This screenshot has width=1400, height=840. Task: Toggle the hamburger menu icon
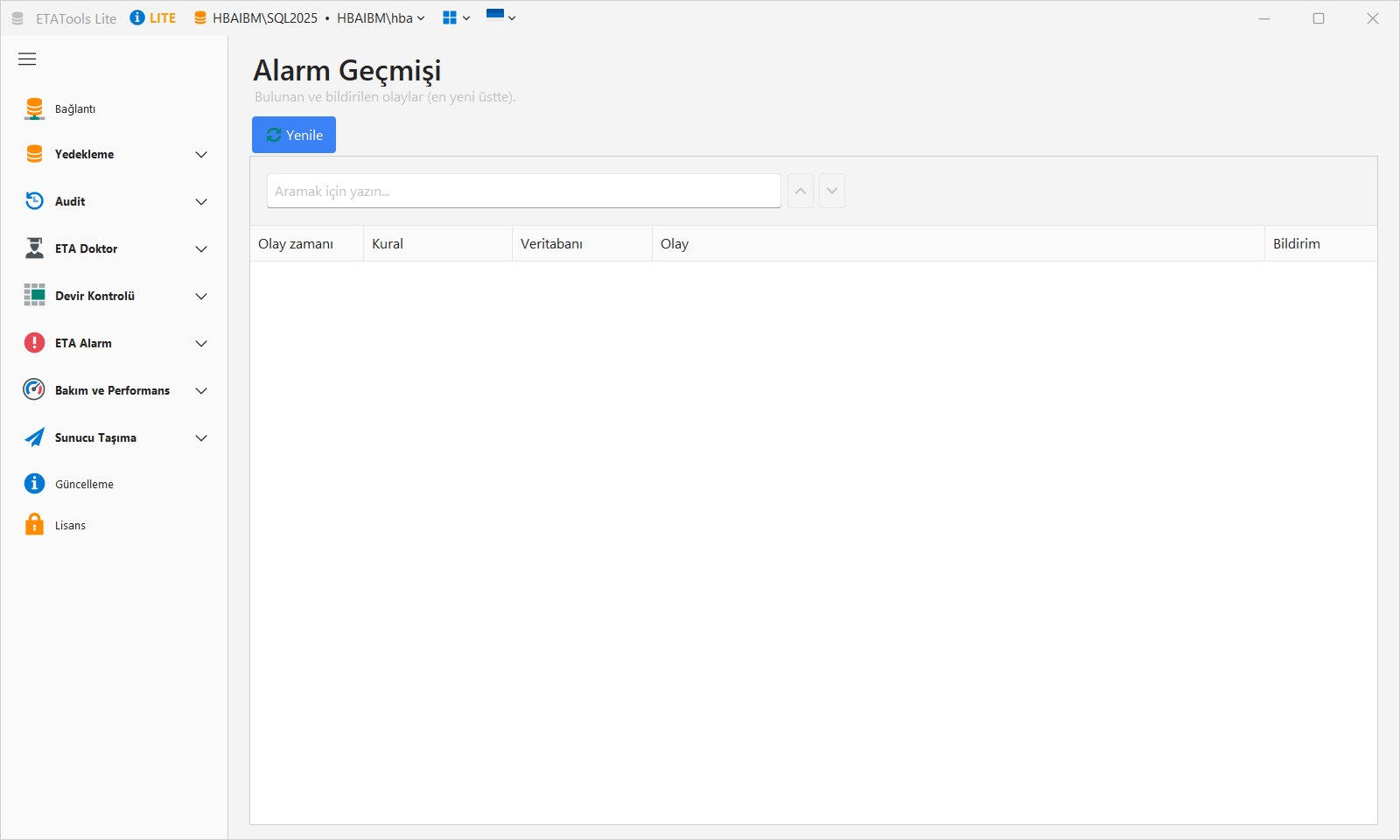click(x=27, y=59)
